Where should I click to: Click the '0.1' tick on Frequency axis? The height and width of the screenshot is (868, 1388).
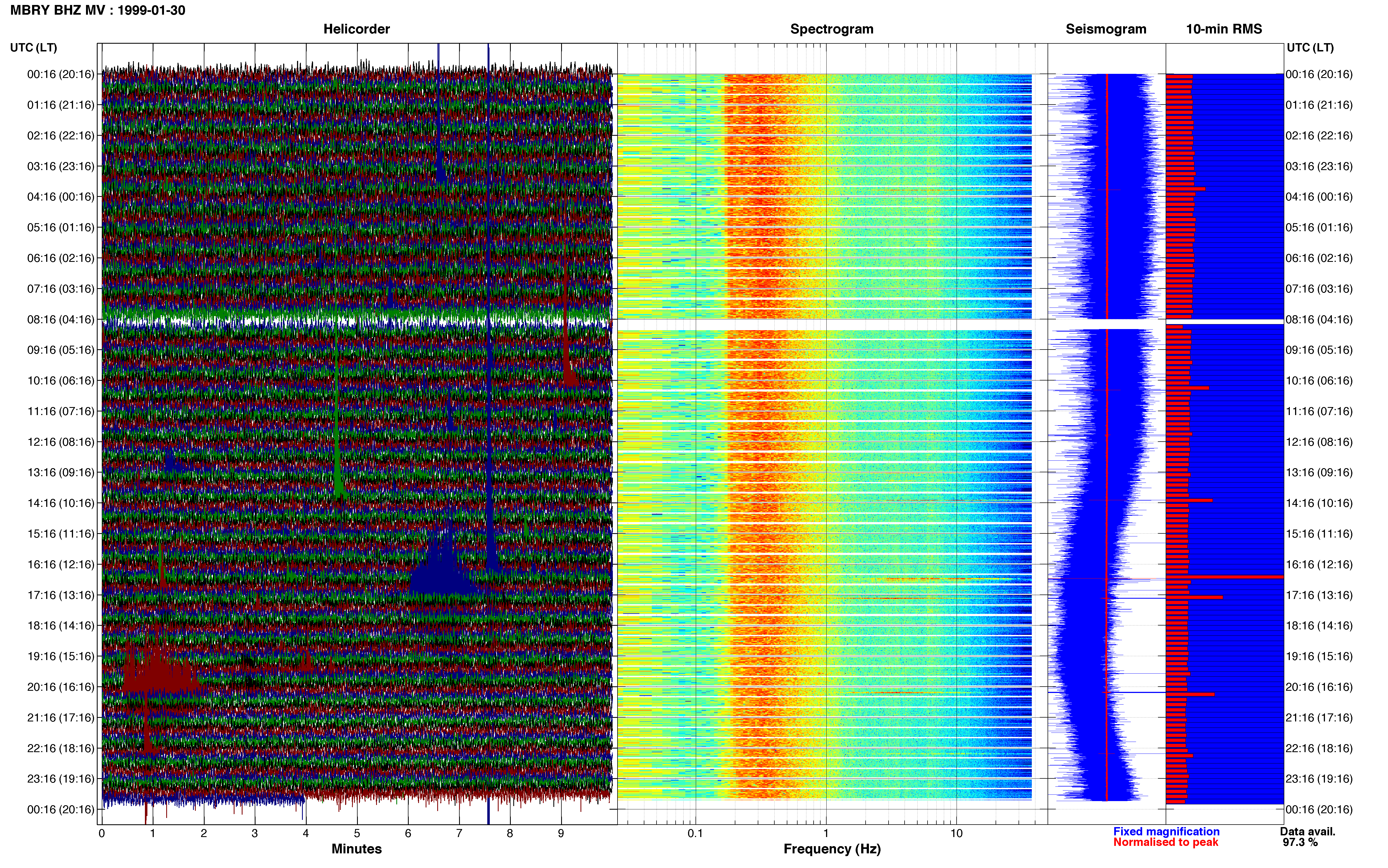click(x=695, y=833)
